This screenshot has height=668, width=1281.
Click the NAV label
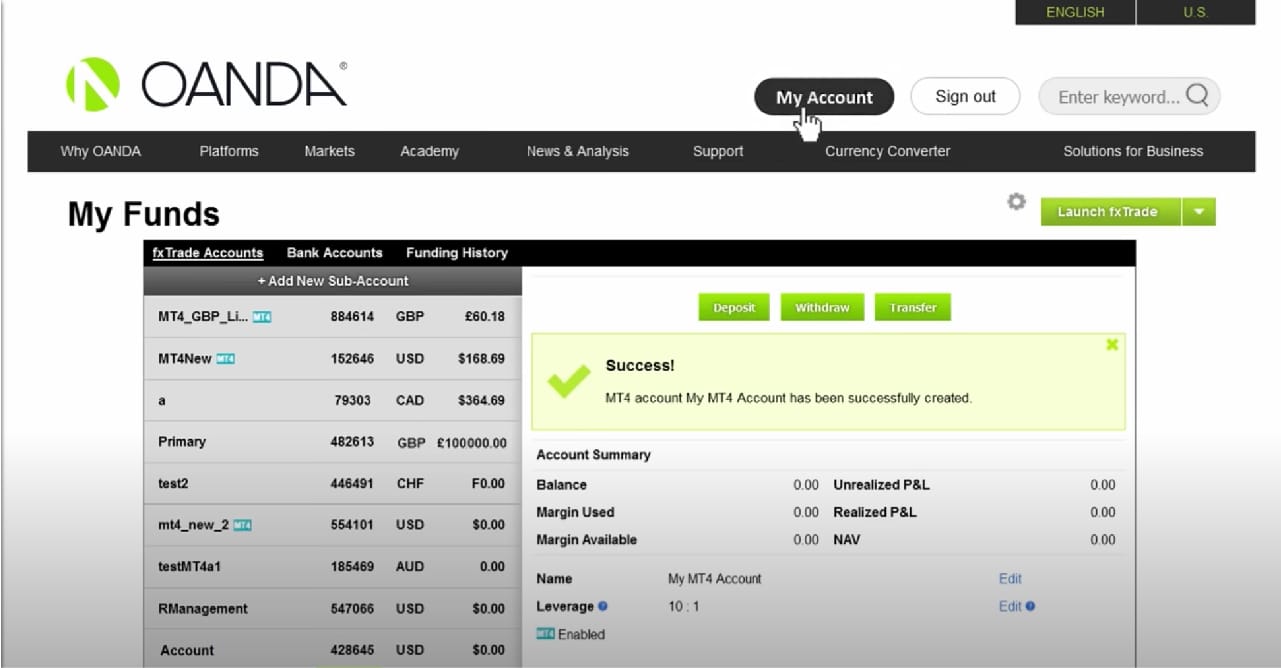(x=847, y=540)
